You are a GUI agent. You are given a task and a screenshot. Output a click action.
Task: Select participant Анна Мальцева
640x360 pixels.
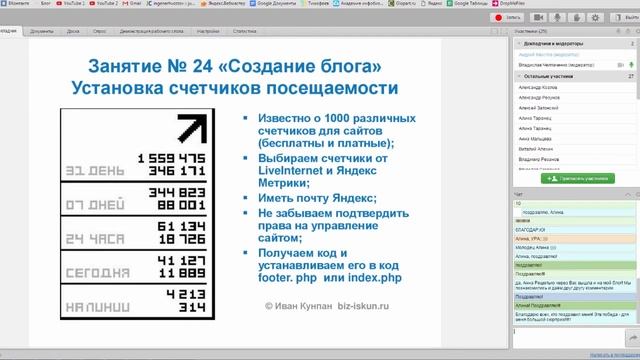click(x=535, y=139)
